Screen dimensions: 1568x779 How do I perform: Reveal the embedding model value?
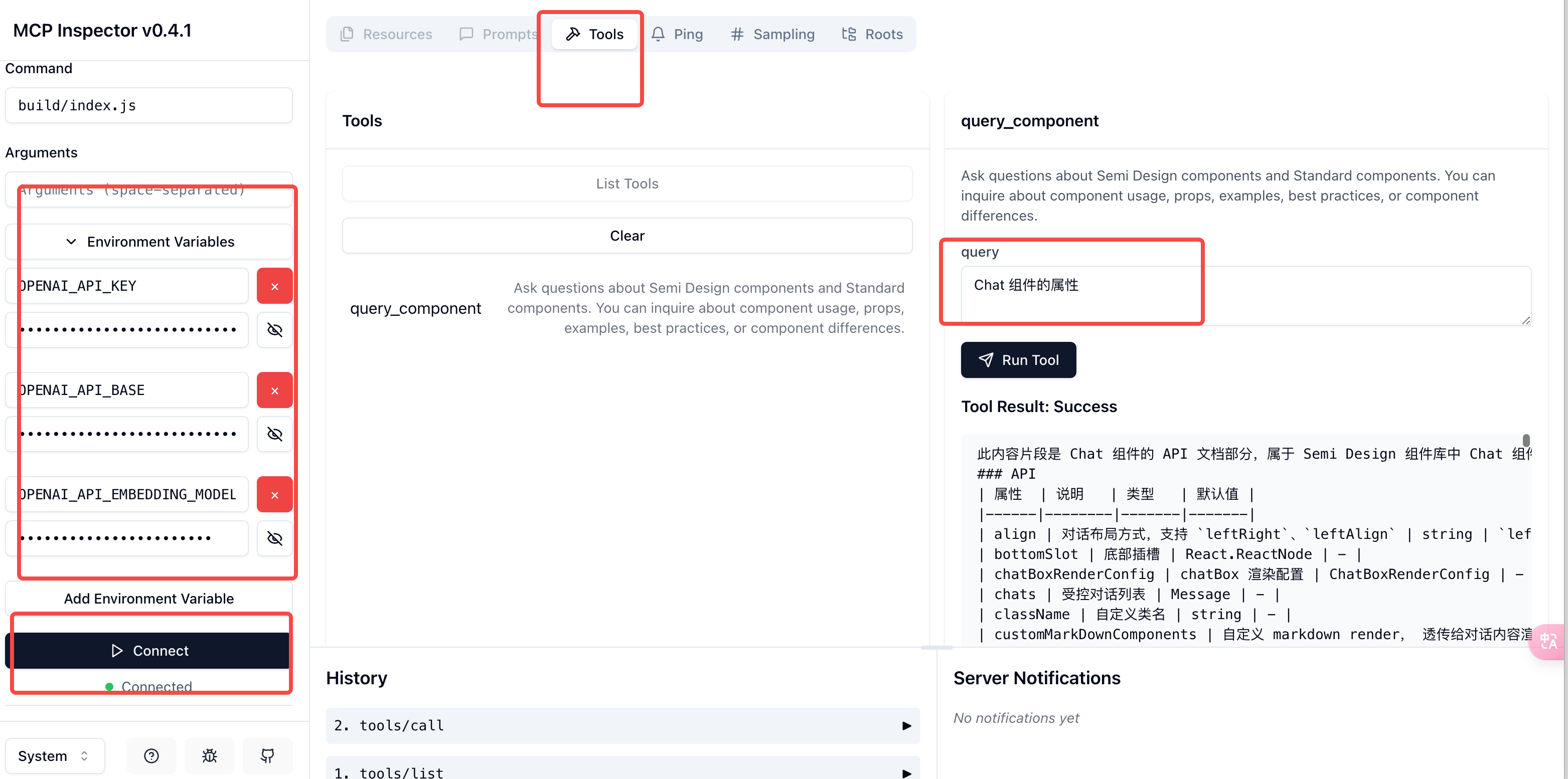pos(274,538)
